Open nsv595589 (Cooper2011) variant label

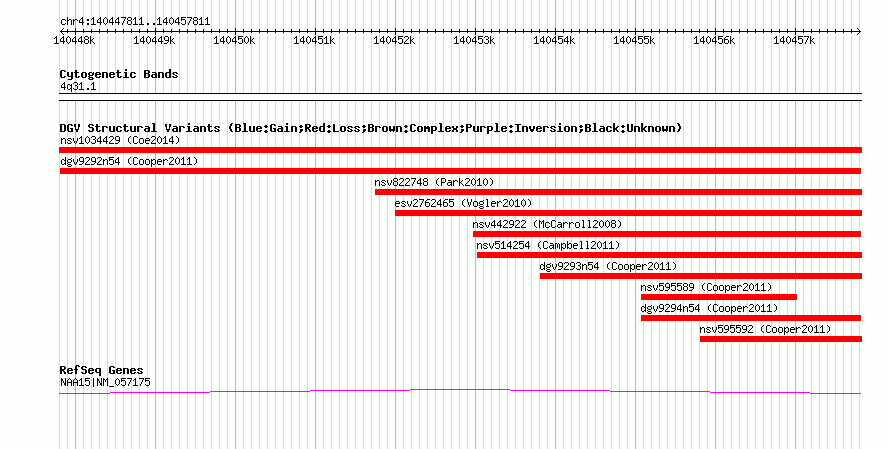(x=707, y=287)
